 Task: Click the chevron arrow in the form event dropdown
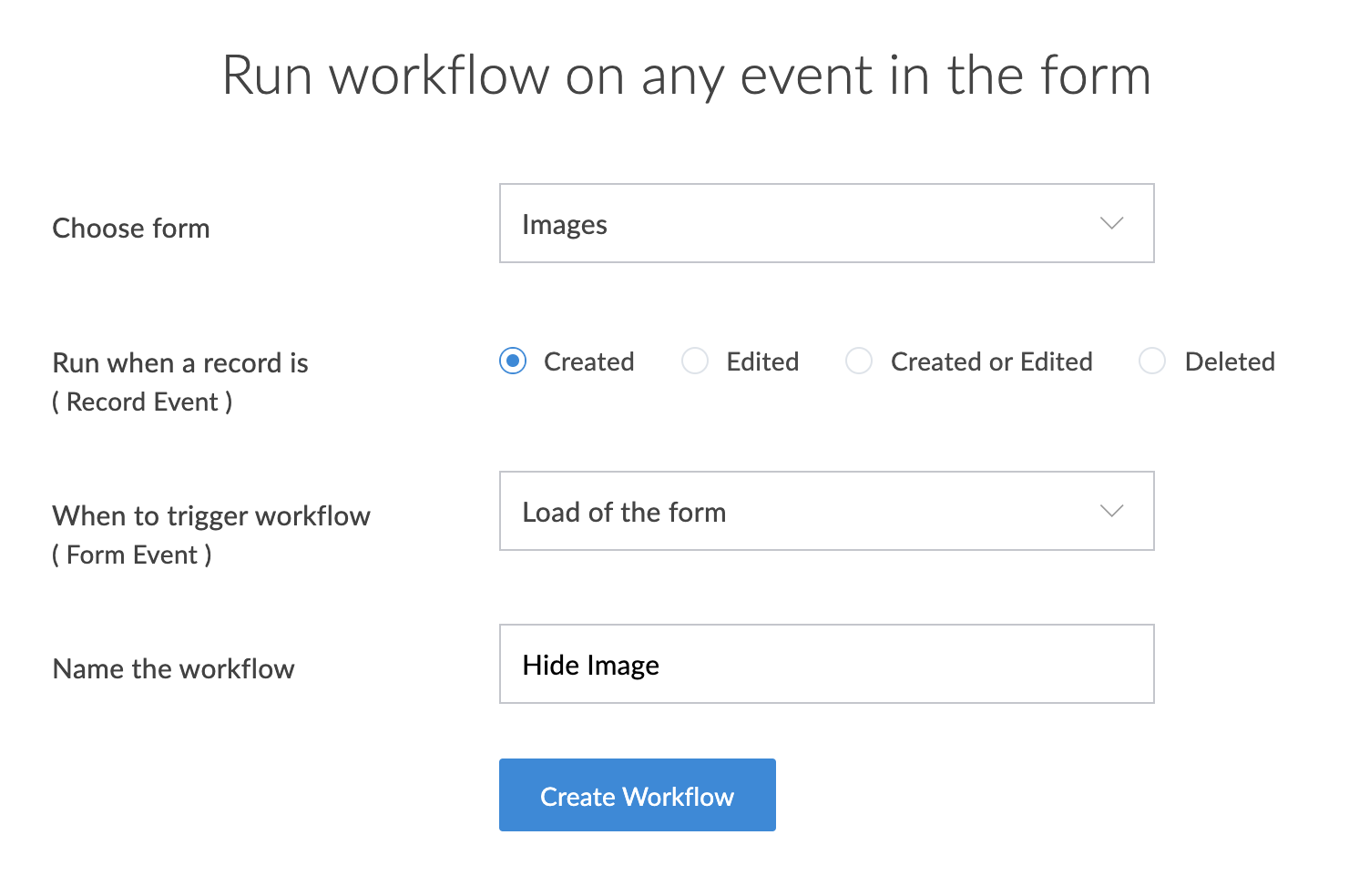pyautogui.click(x=1111, y=512)
